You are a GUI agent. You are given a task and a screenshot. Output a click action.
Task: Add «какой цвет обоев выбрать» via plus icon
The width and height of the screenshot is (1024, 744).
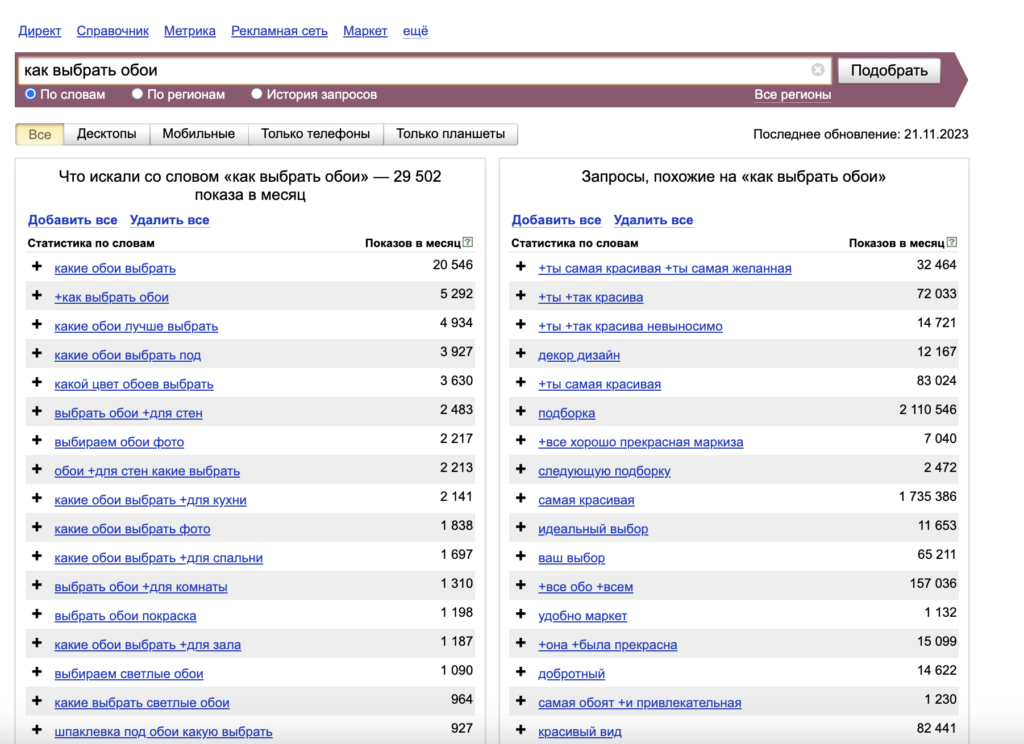pos(37,383)
